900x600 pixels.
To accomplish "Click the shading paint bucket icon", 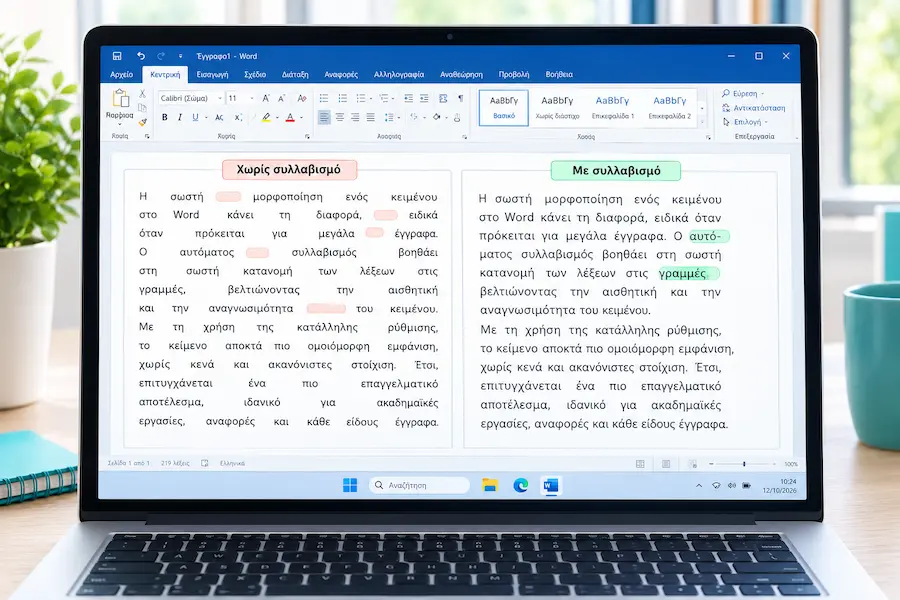I will pyautogui.click(x=437, y=117).
